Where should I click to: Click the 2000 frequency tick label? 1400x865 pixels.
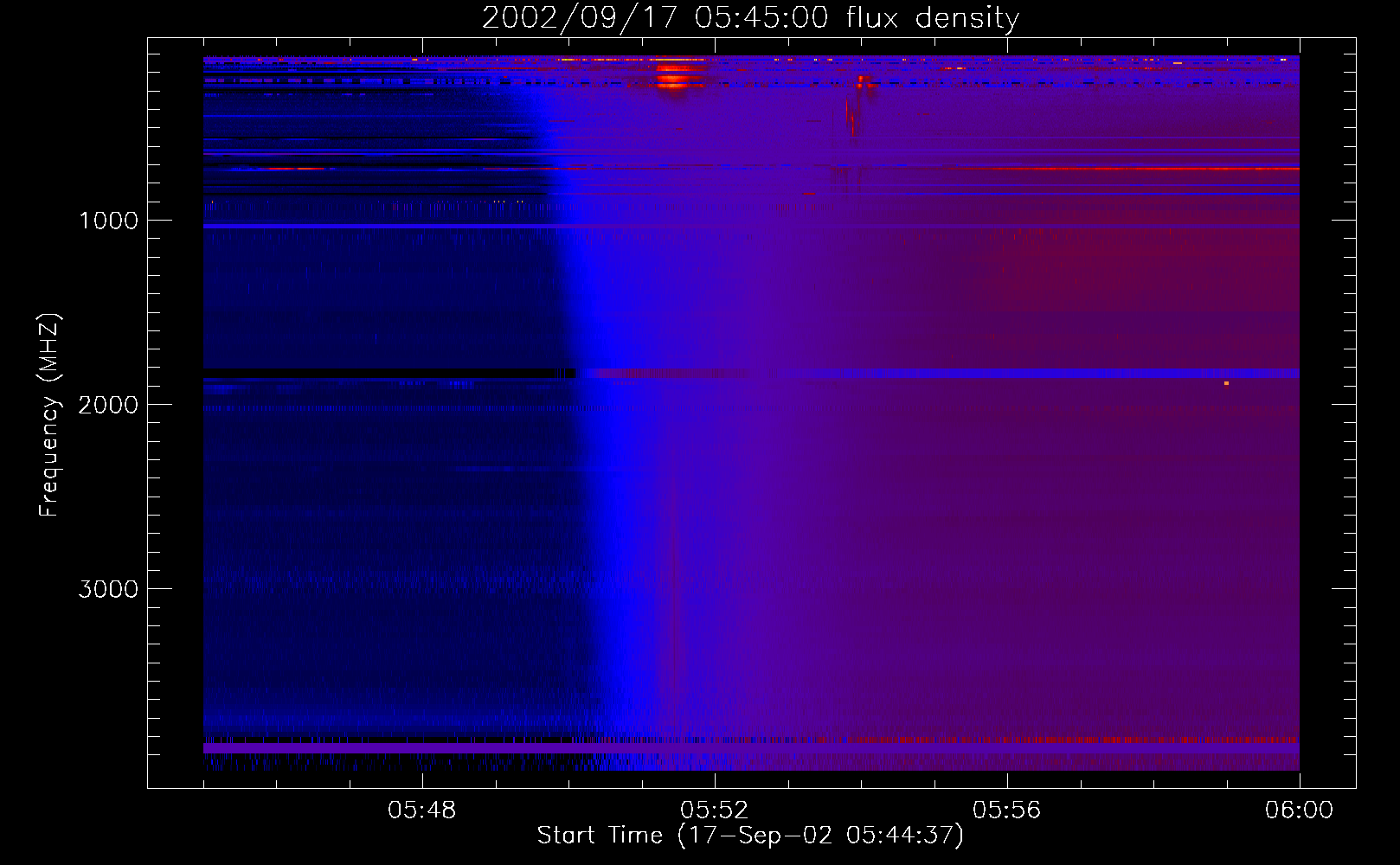pyautogui.click(x=109, y=404)
